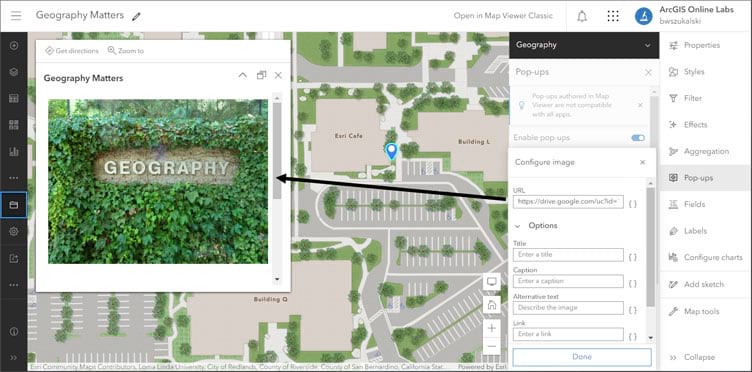Click the blue map pin marker
The width and height of the screenshot is (752, 372).
point(392,151)
